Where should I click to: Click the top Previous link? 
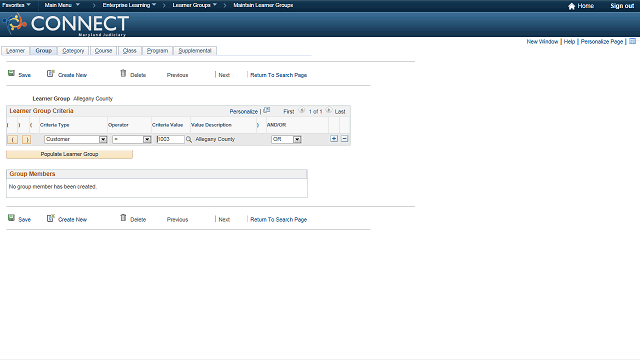[178, 75]
